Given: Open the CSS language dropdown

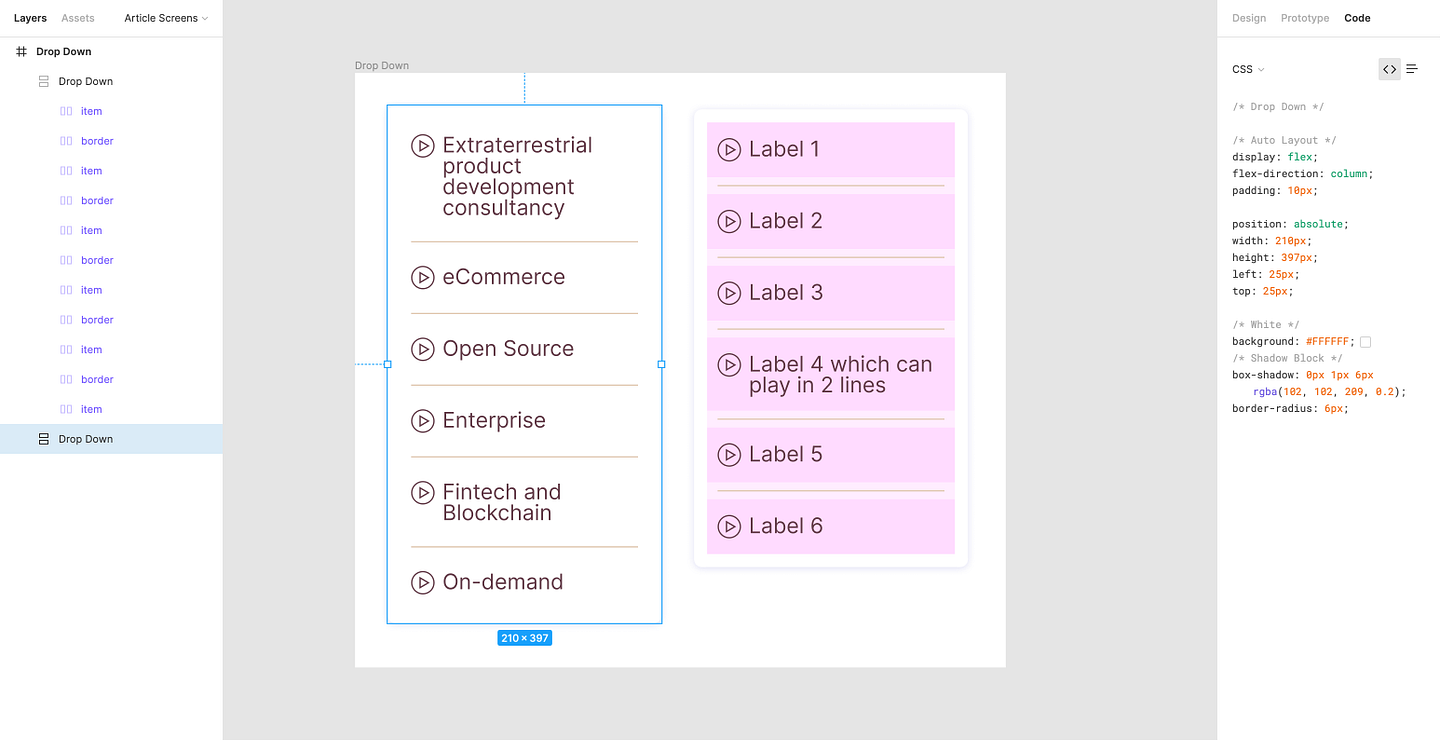Looking at the screenshot, I should (1248, 69).
